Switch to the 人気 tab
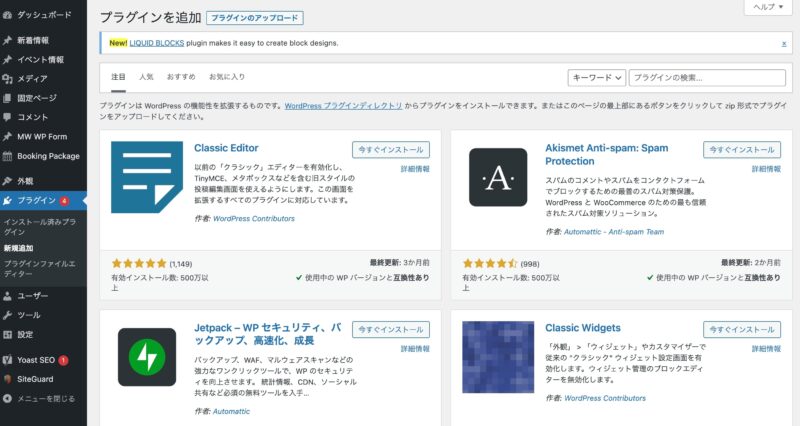Screen dimensions: 800x426 pos(146,77)
